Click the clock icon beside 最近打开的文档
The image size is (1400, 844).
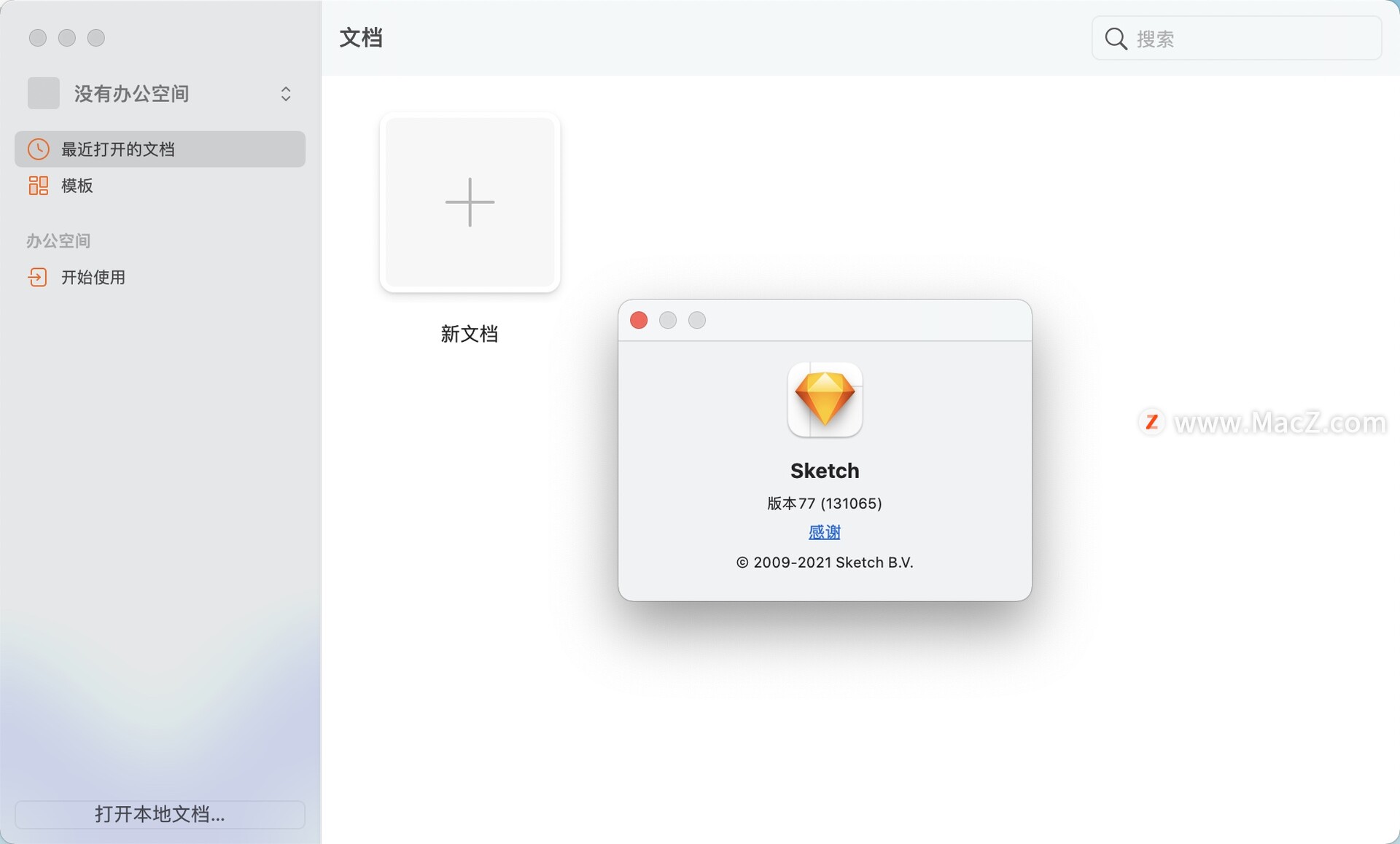point(39,149)
